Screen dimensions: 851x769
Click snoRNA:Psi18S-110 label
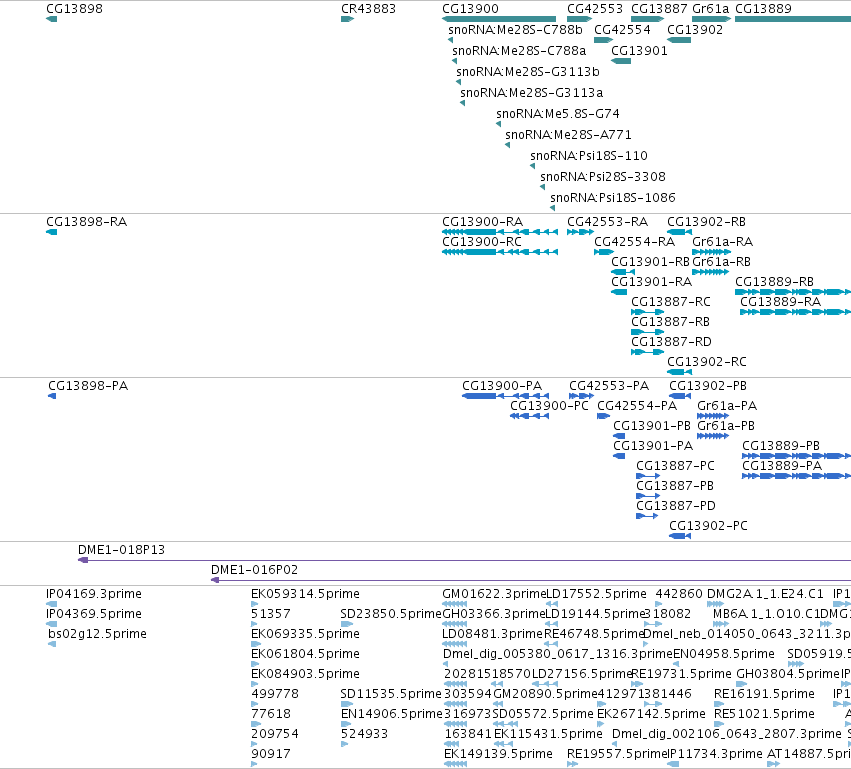pyautogui.click(x=589, y=156)
